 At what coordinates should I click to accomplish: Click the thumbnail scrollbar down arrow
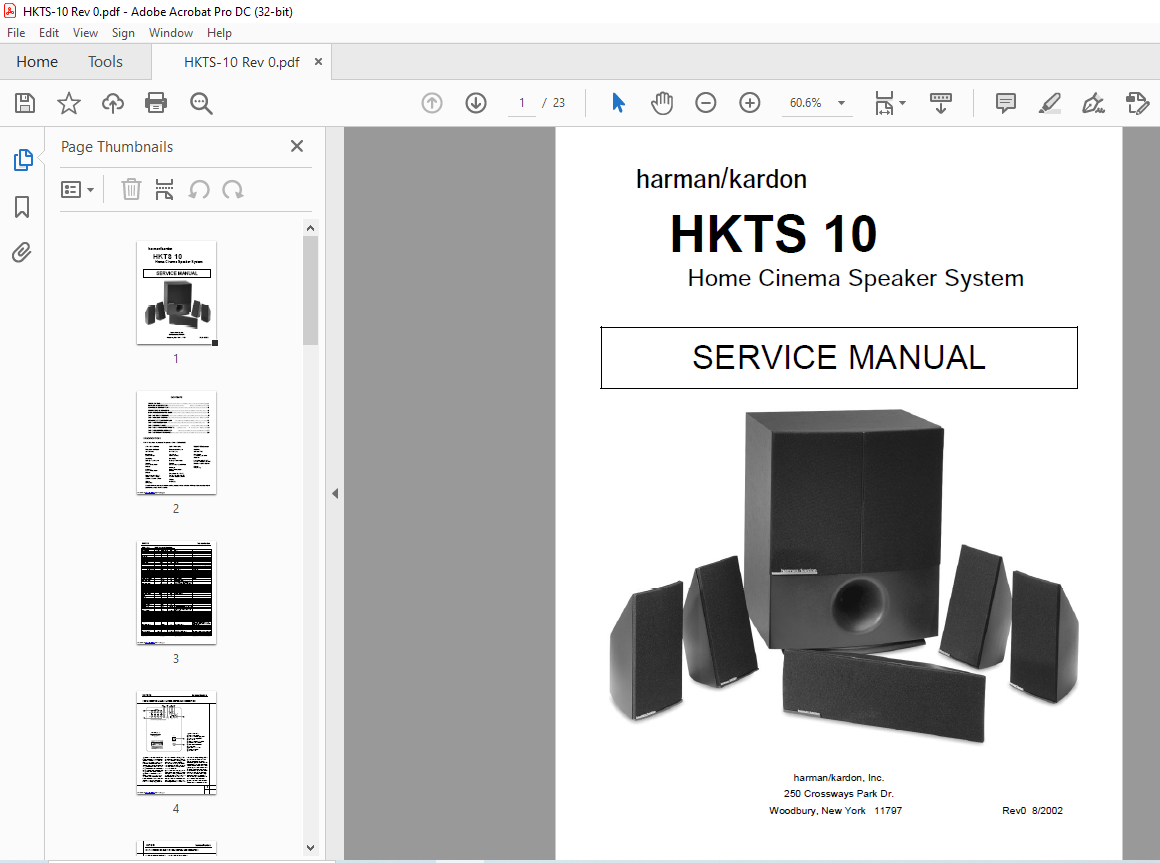[310, 847]
